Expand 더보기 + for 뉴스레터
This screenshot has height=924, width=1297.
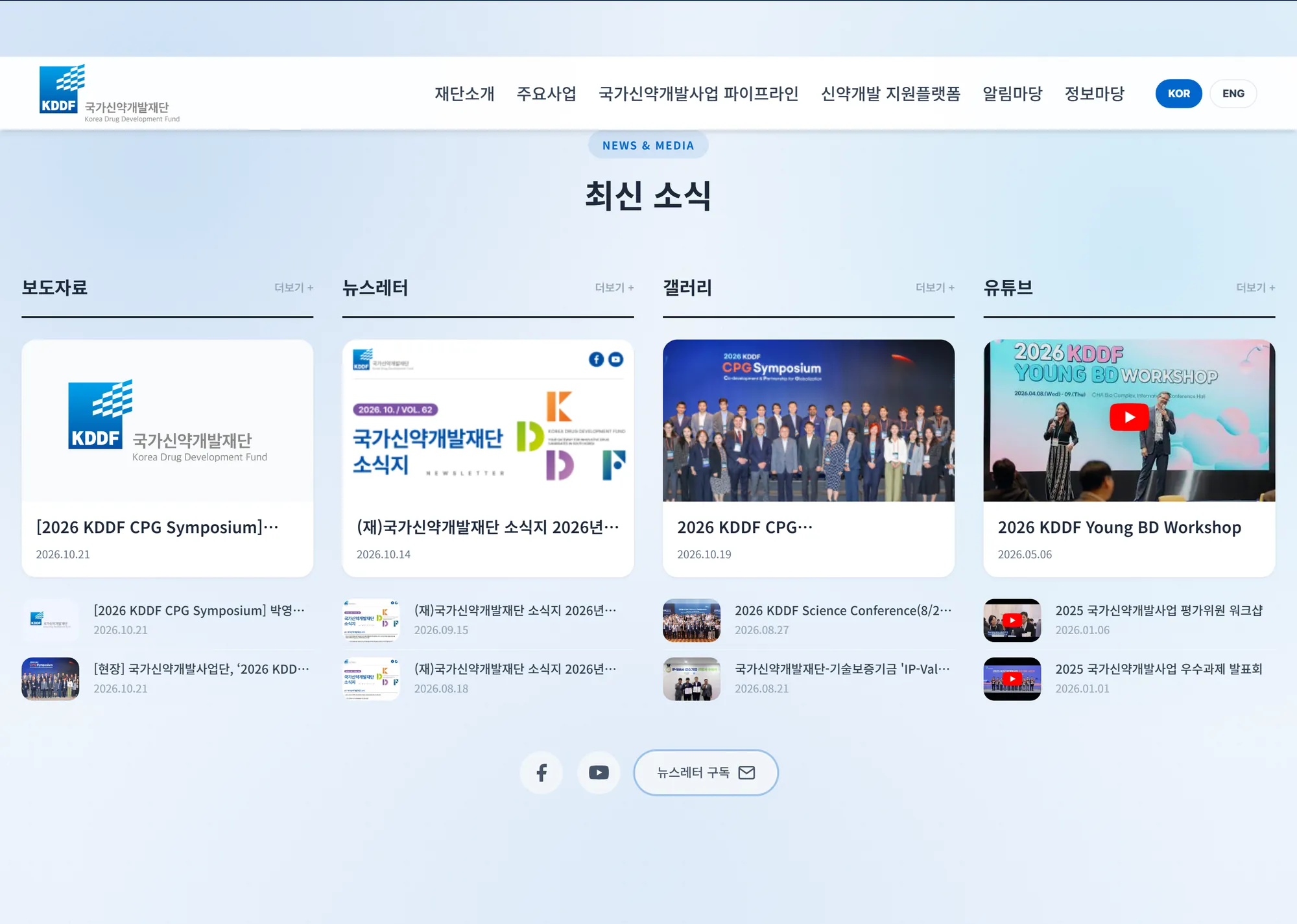614,287
